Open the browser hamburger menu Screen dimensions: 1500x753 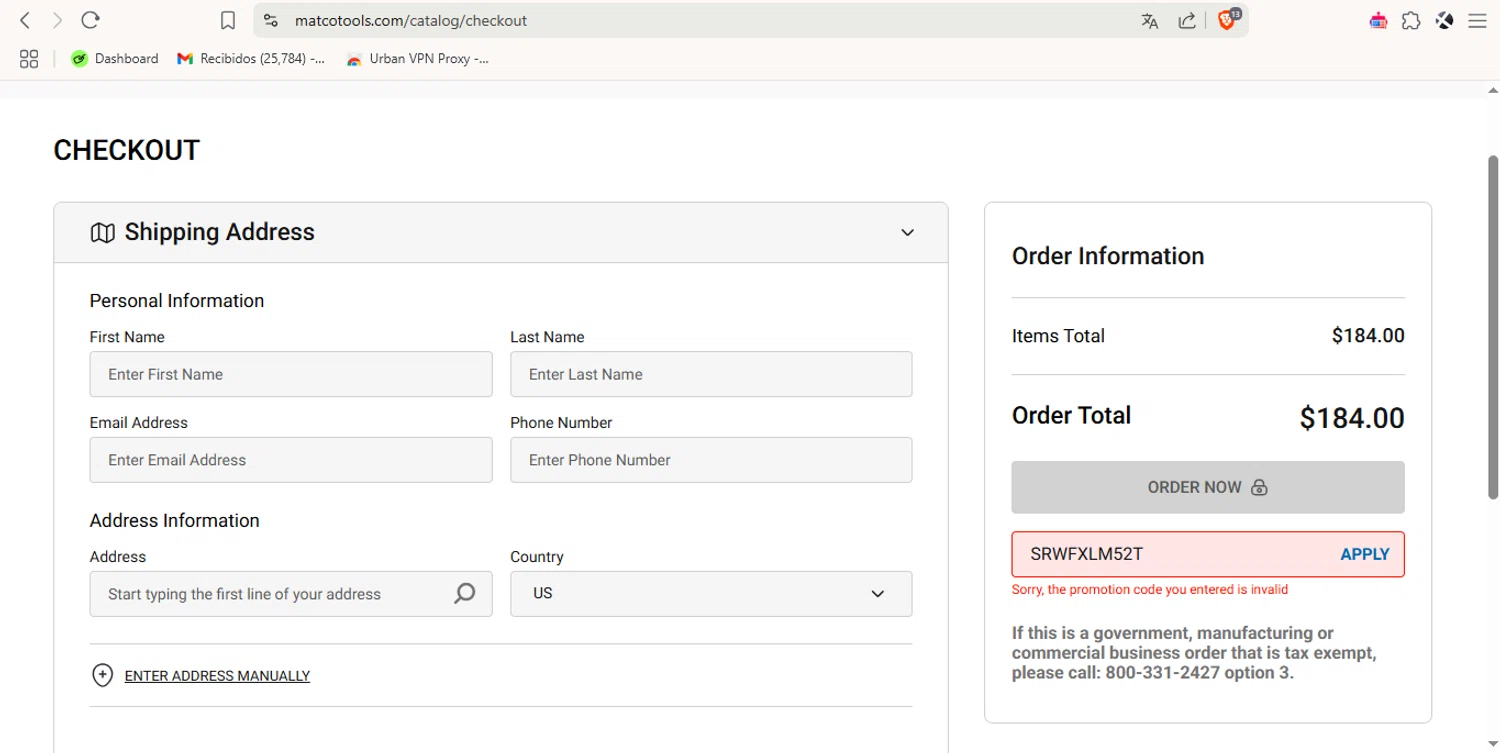(x=1477, y=20)
